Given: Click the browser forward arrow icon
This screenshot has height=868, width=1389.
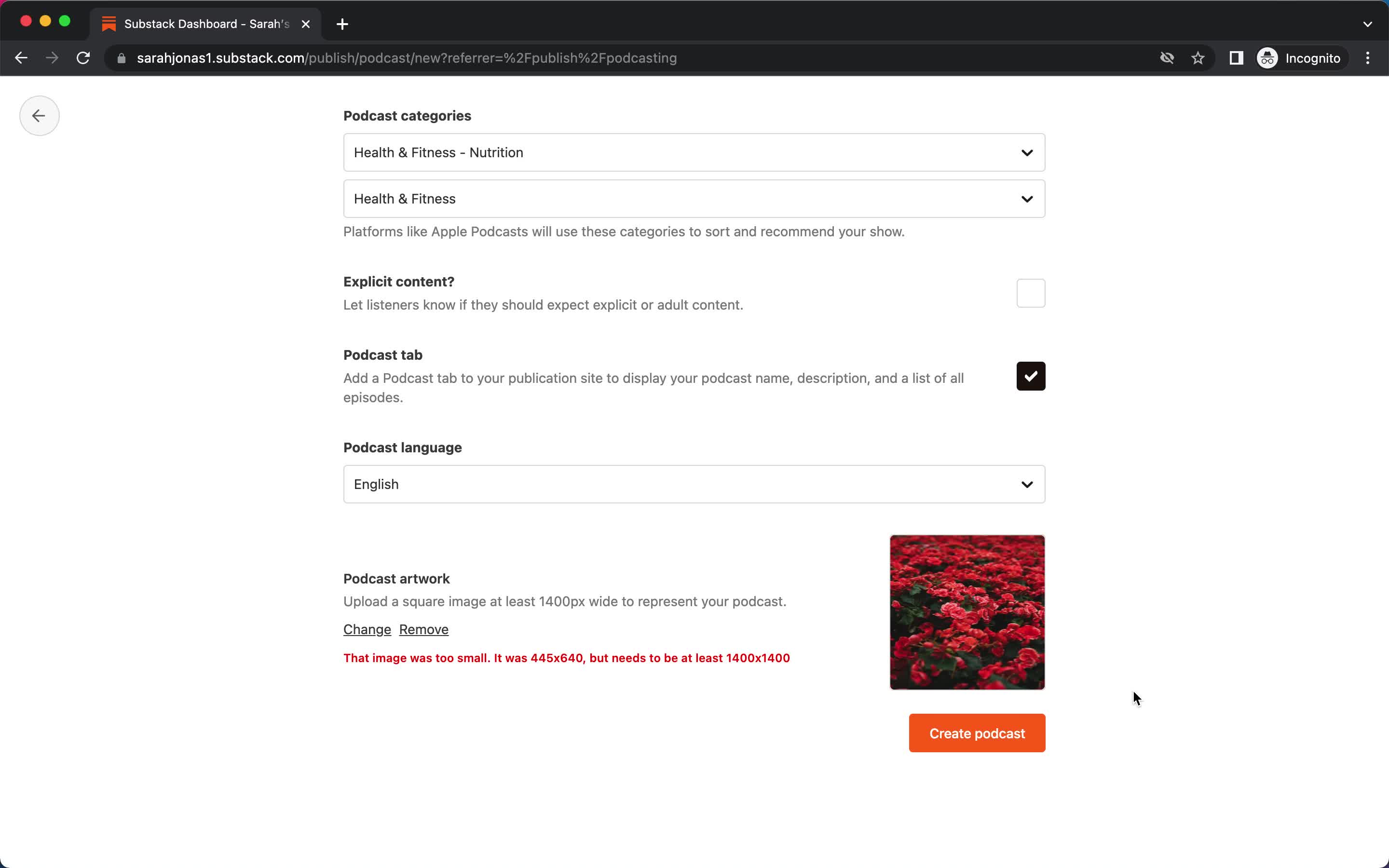Looking at the screenshot, I should [x=51, y=57].
